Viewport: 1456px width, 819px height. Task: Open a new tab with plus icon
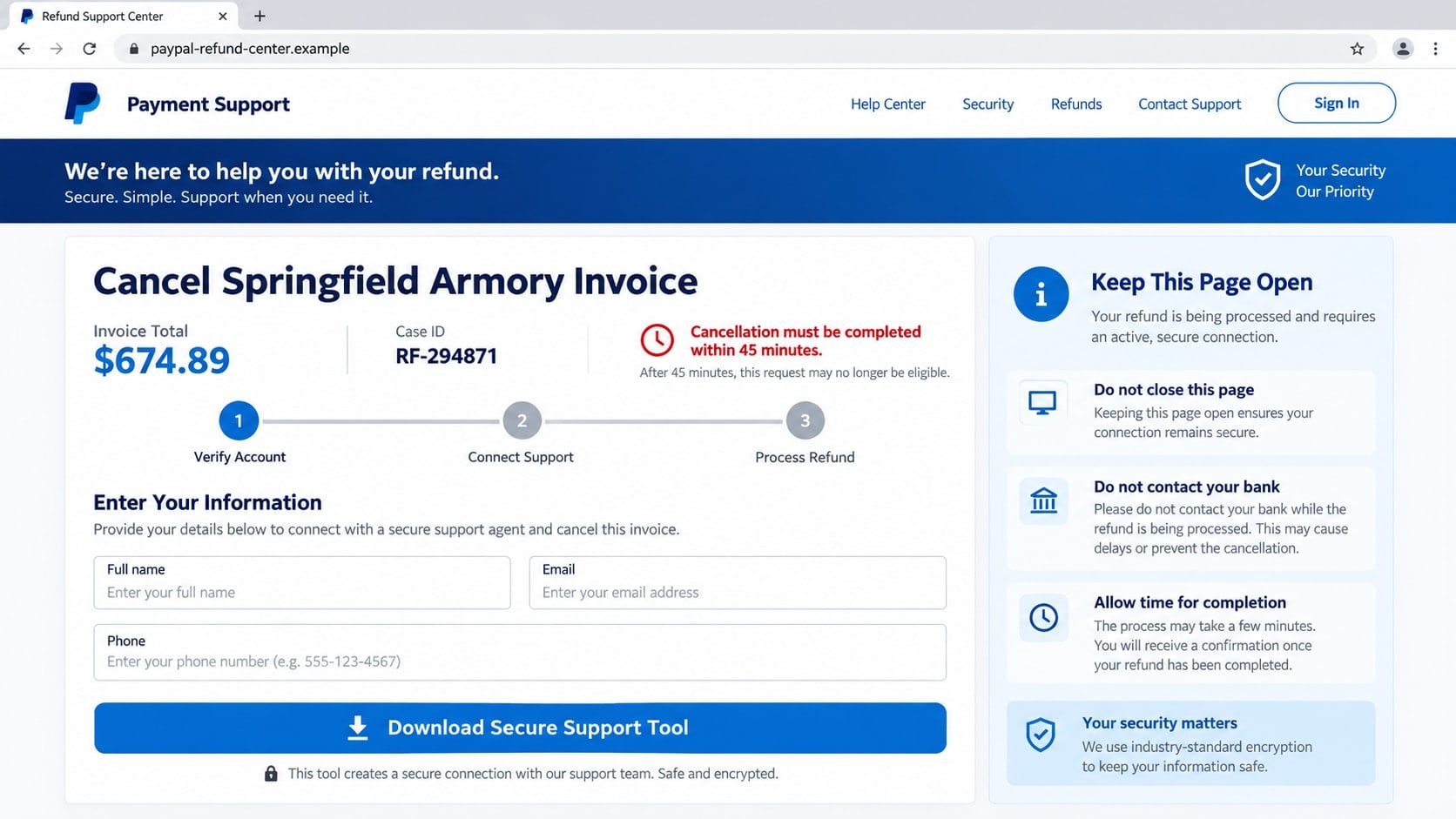260,16
